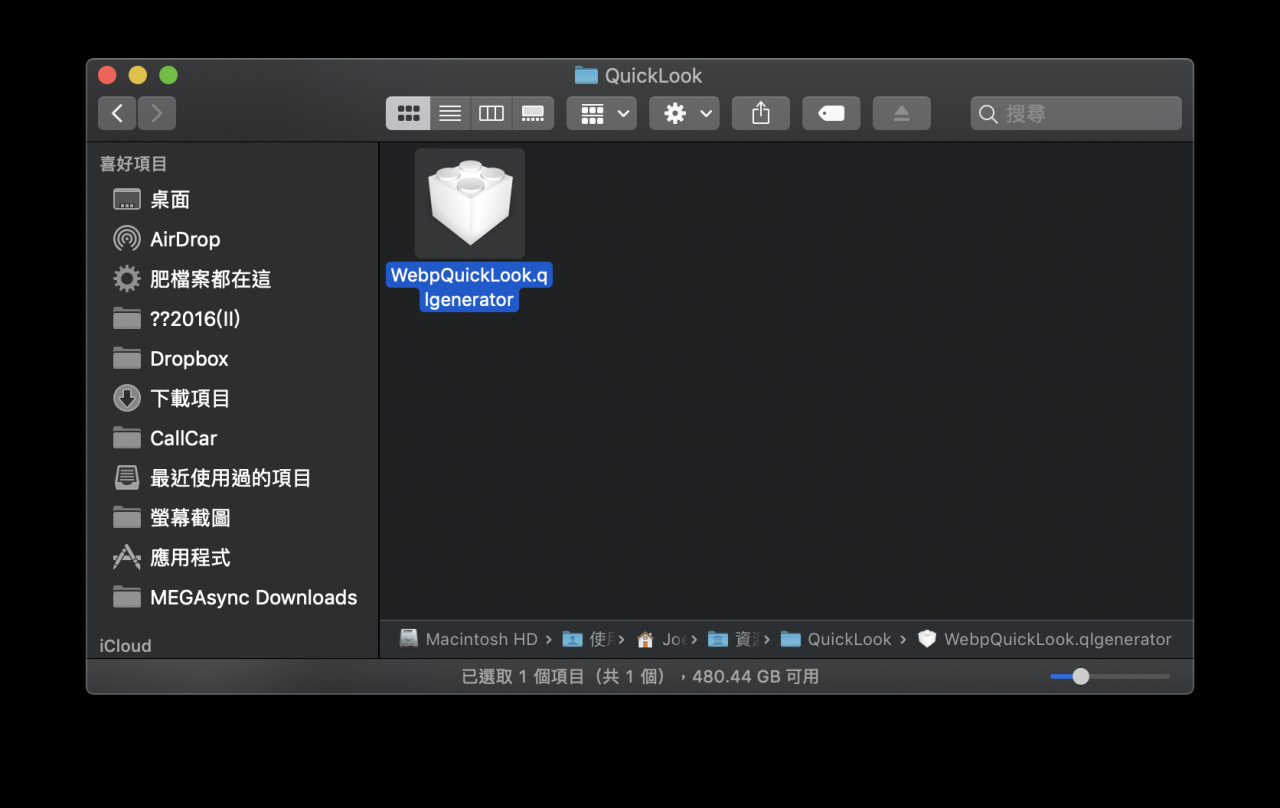Click the Edit Tags button
1280x808 pixels.
tap(831, 113)
